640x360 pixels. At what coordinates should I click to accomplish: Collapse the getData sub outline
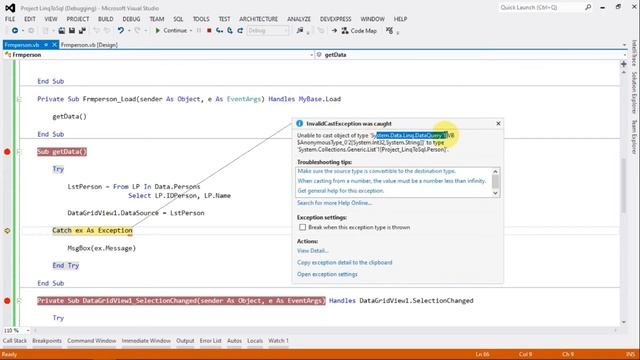[x=19, y=152]
